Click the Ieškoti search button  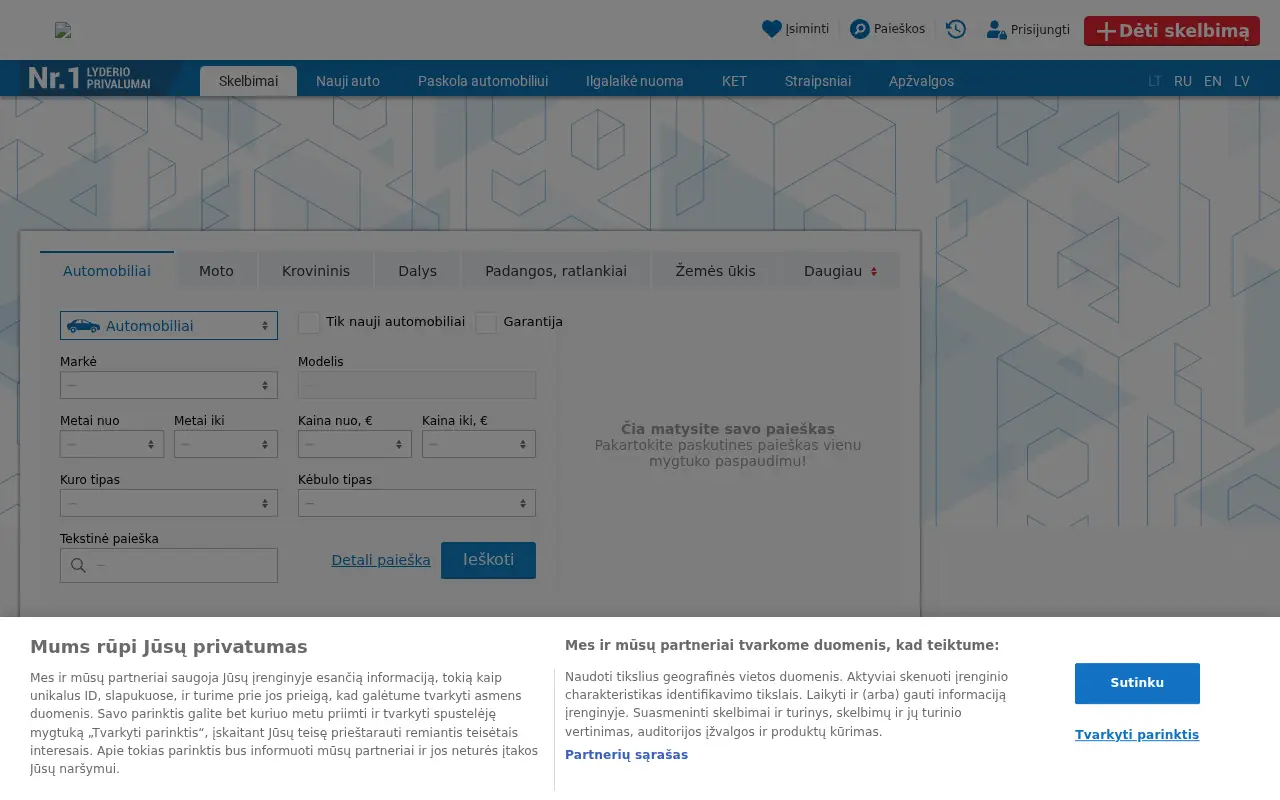pos(488,560)
